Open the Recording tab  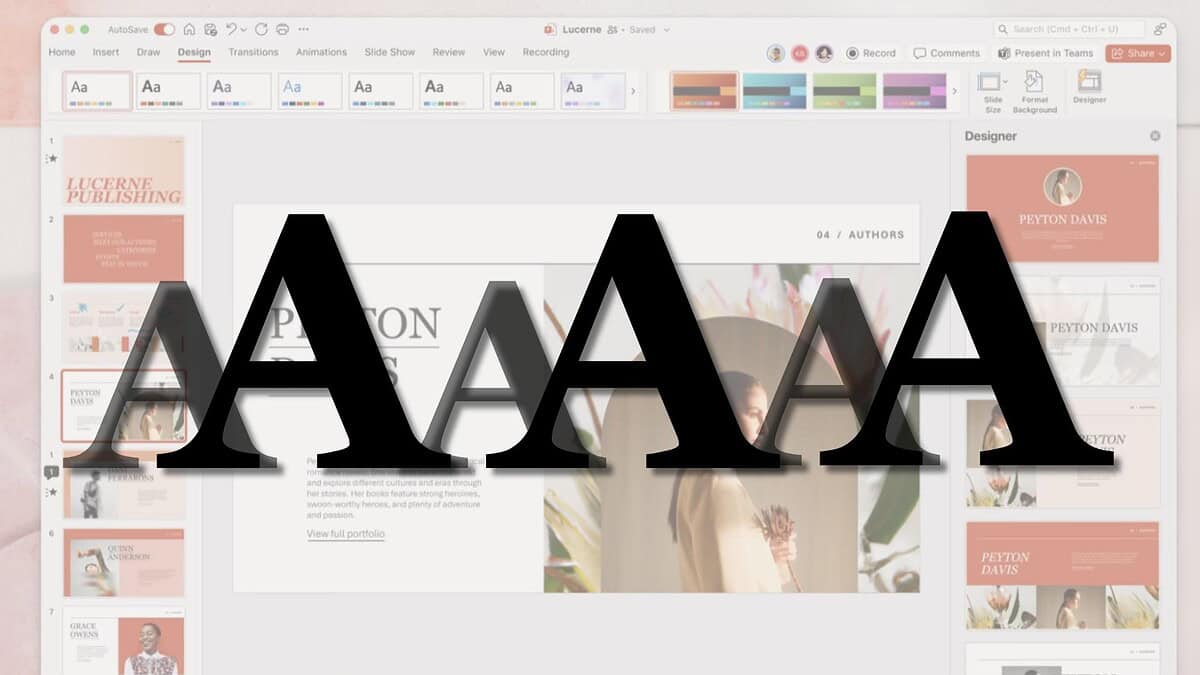coord(546,52)
